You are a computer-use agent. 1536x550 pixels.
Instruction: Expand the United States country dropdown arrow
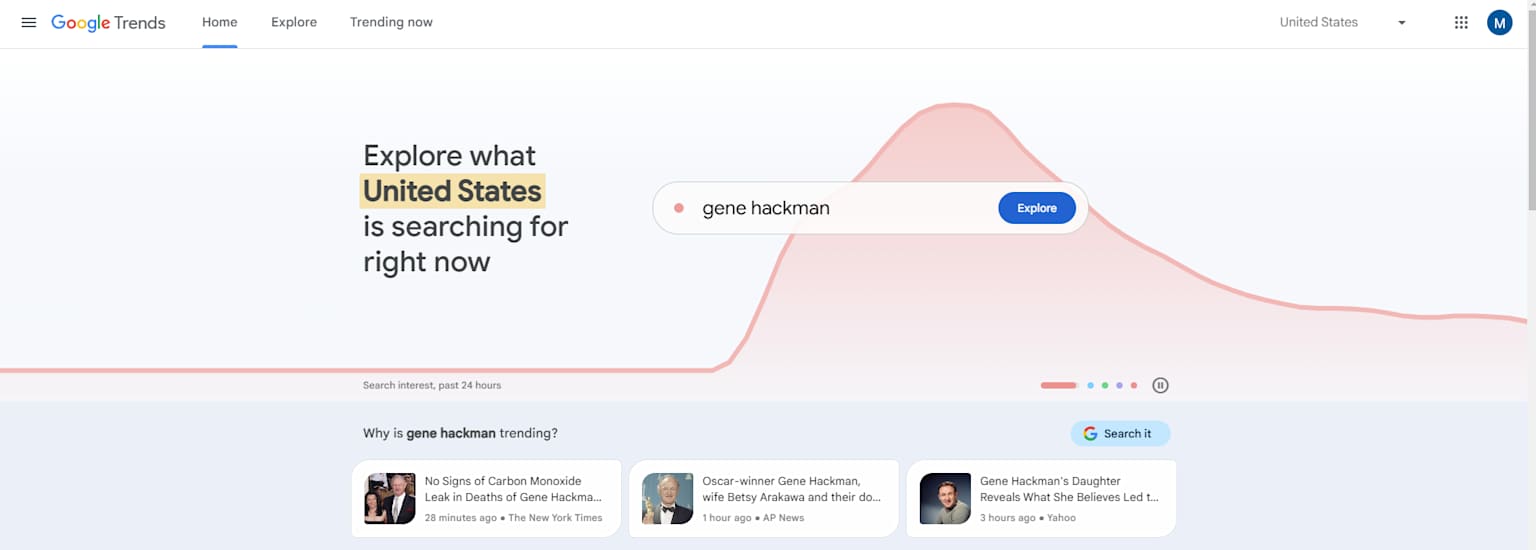pyautogui.click(x=1401, y=23)
